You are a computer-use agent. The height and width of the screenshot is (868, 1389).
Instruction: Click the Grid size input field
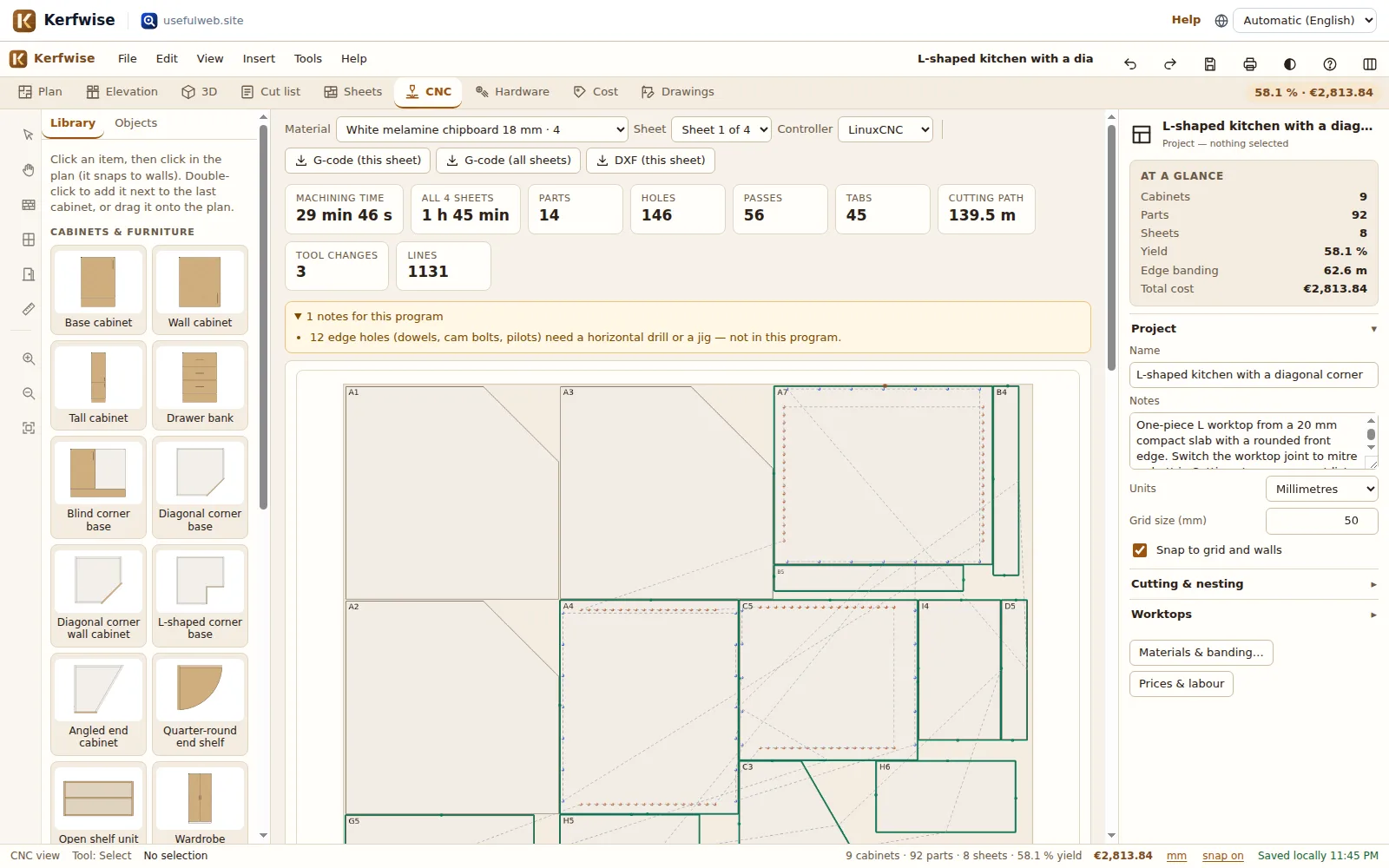(x=1321, y=521)
